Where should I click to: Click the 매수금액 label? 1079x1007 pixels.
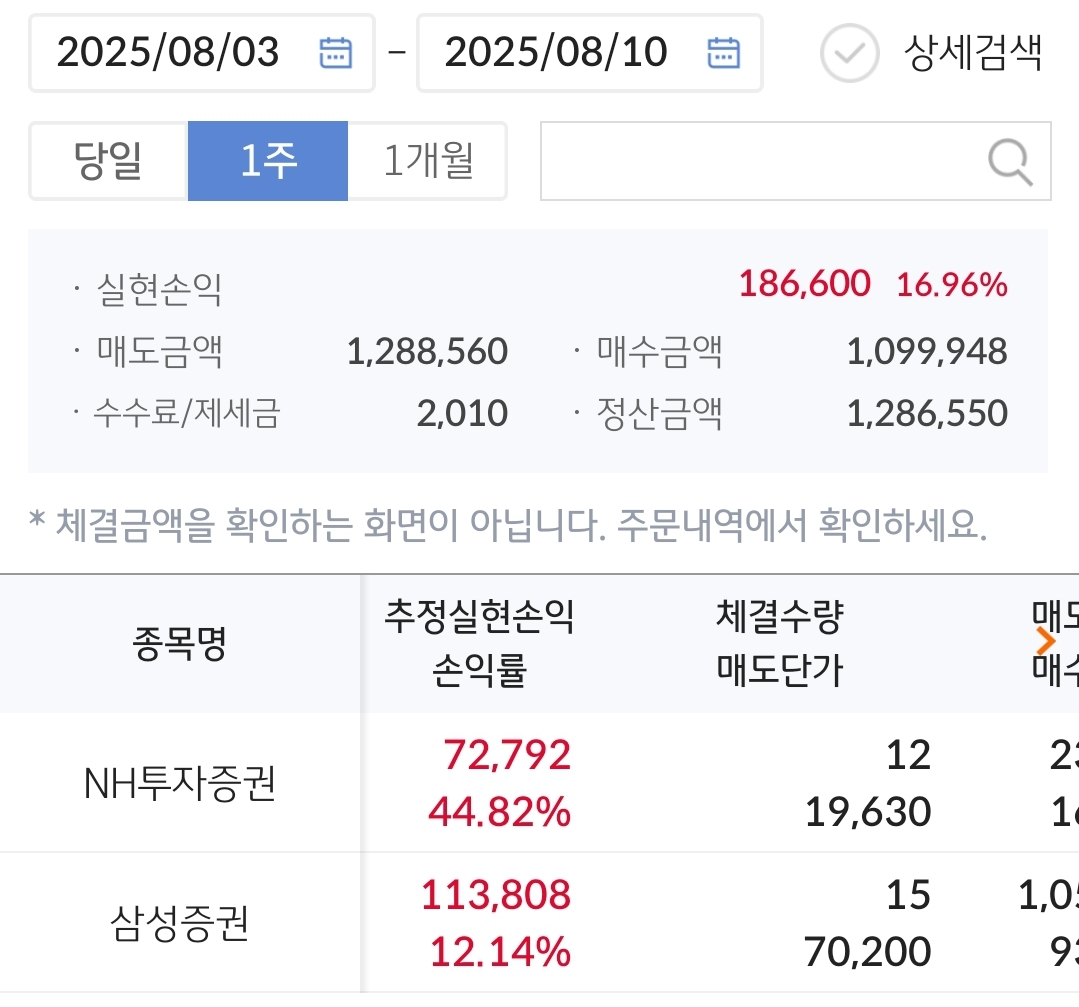tap(659, 351)
